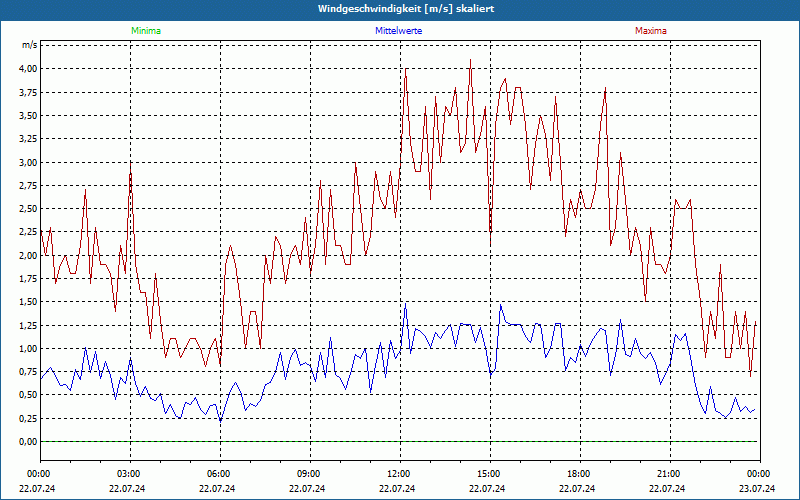The height and width of the screenshot is (500, 800).
Task: Click the 0,00 y-axis value
Action: 28,442
